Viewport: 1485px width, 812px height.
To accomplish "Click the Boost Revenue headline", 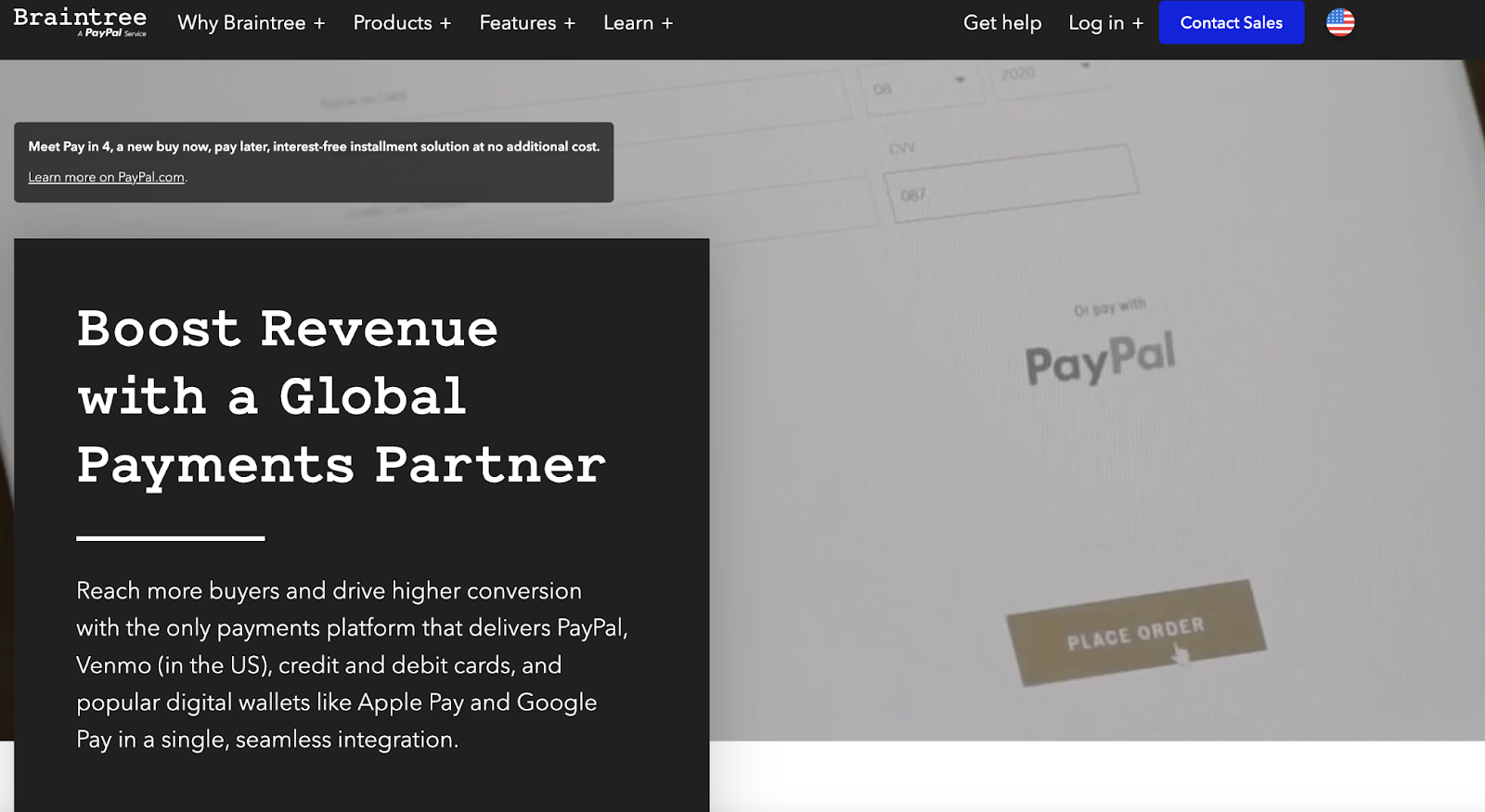I will click(x=341, y=396).
